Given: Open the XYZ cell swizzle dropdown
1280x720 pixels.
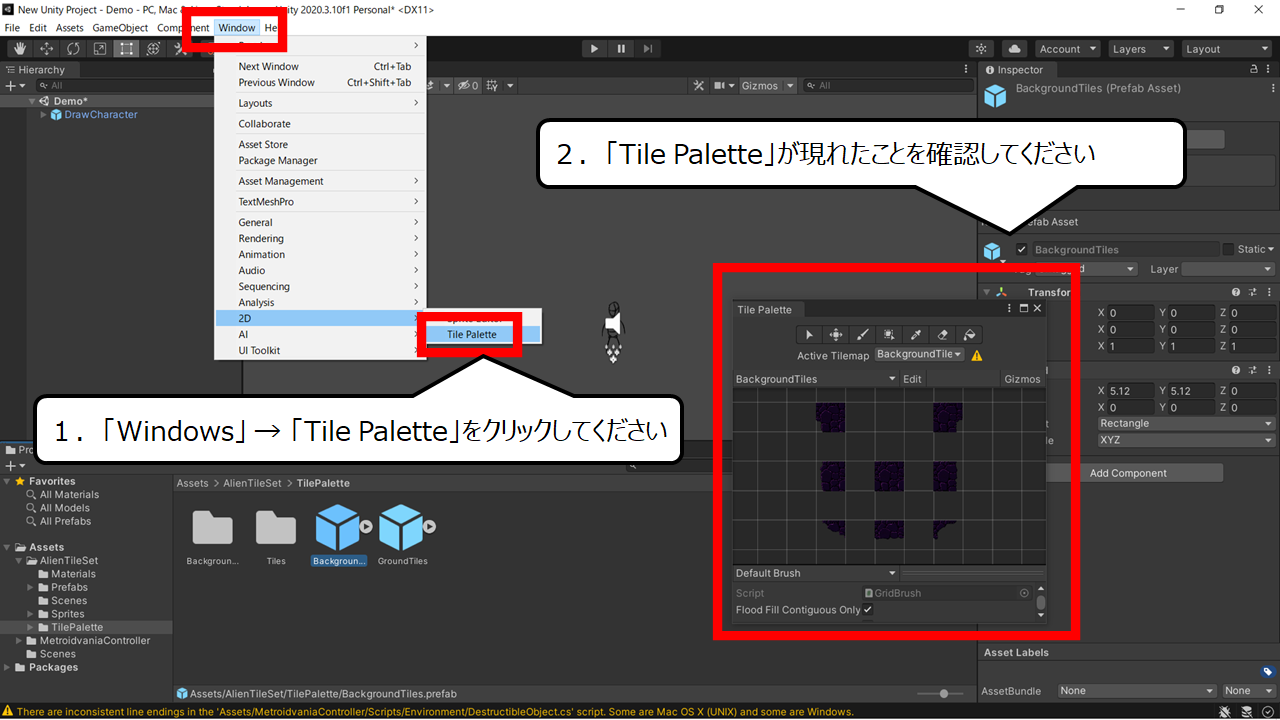Looking at the screenshot, I should (x=1185, y=440).
